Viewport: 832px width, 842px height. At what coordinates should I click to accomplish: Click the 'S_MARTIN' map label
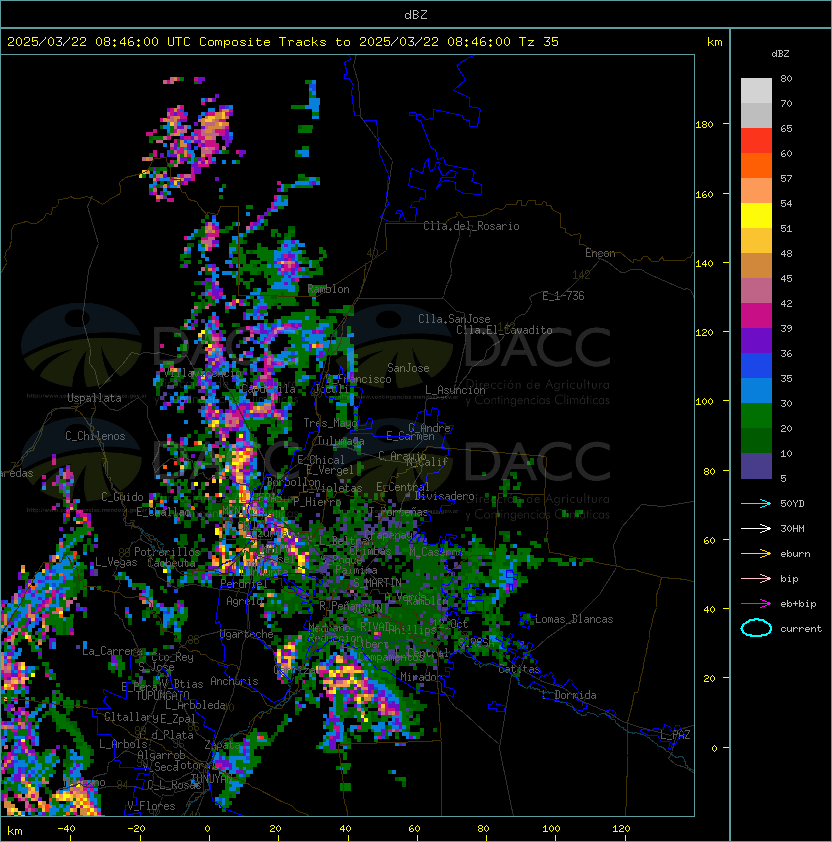click(378, 583)
